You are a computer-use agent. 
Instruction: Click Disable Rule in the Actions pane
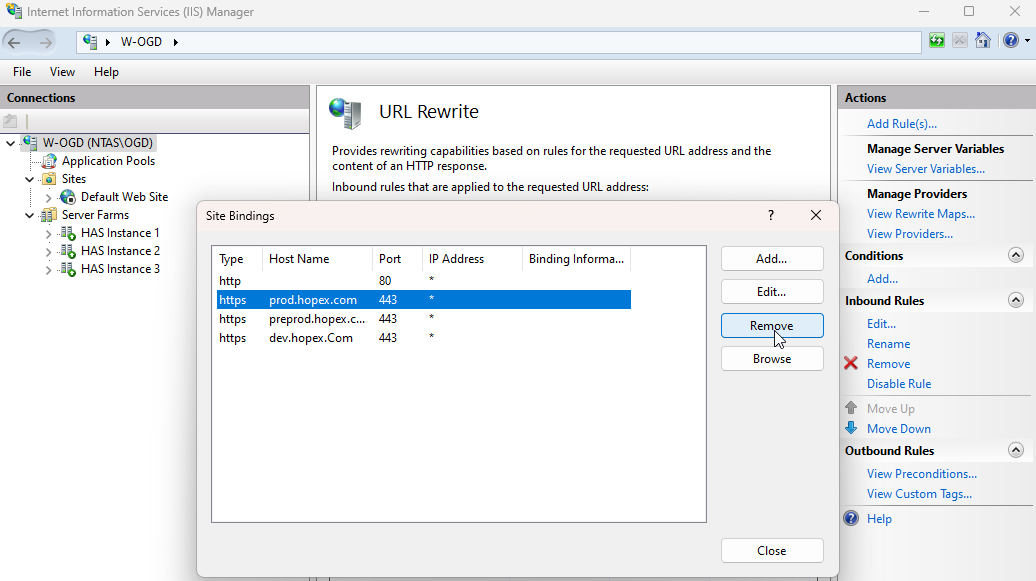[899, 383]
